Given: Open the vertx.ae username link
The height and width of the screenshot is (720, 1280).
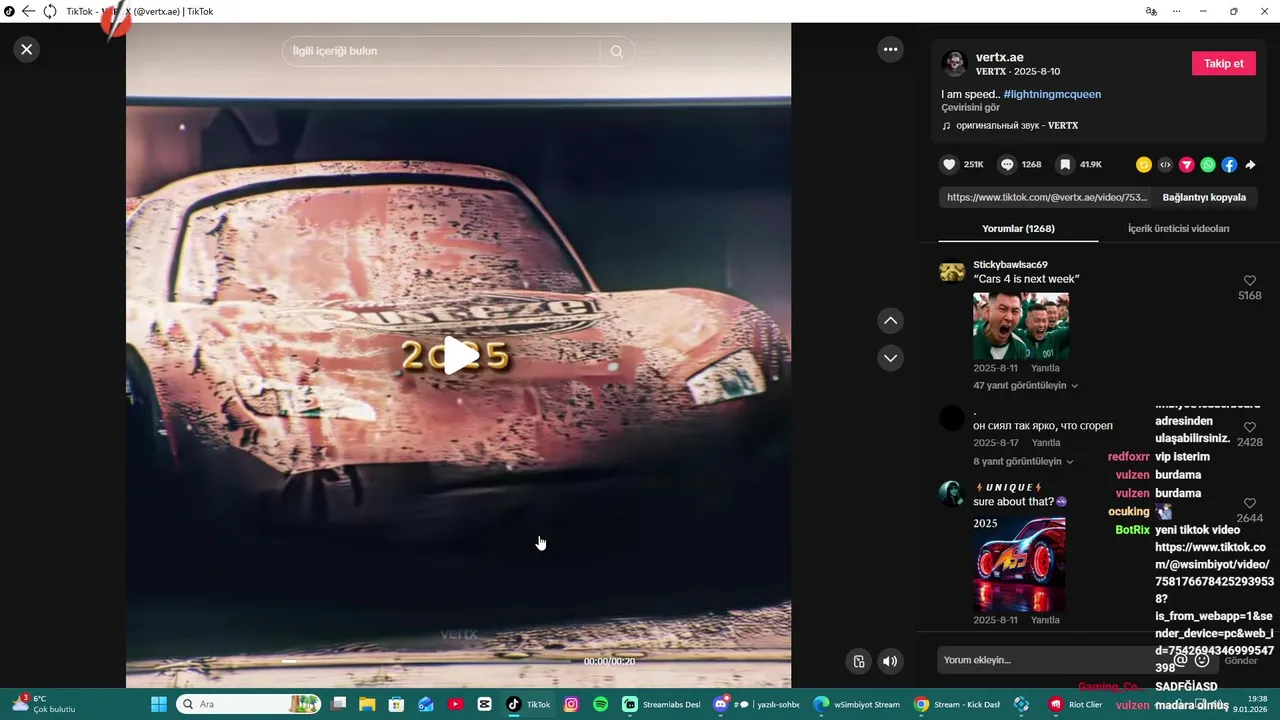Looking at the screenshot, I should point(1000,57).
